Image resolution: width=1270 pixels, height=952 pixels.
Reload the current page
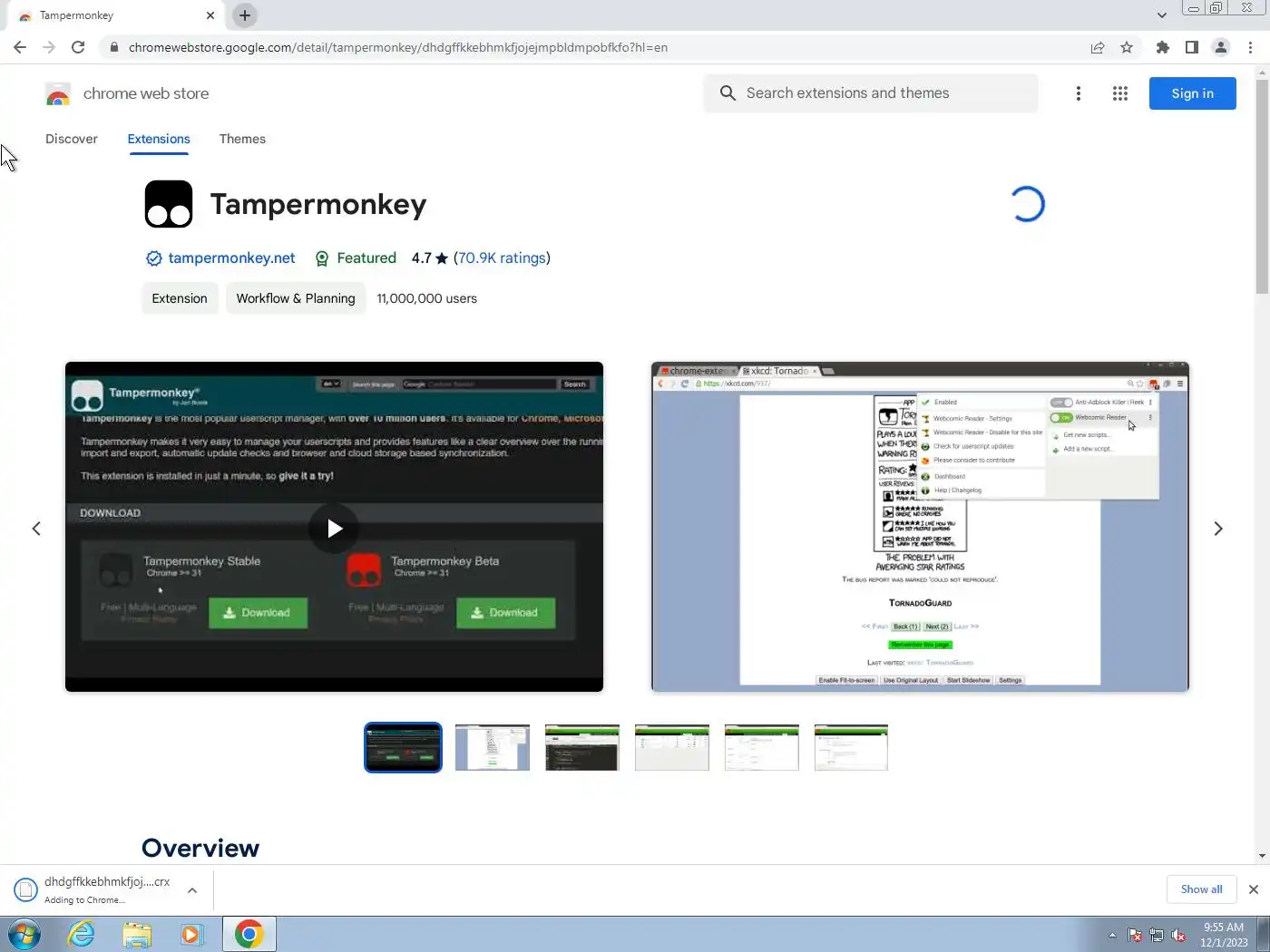pos(78,47)
